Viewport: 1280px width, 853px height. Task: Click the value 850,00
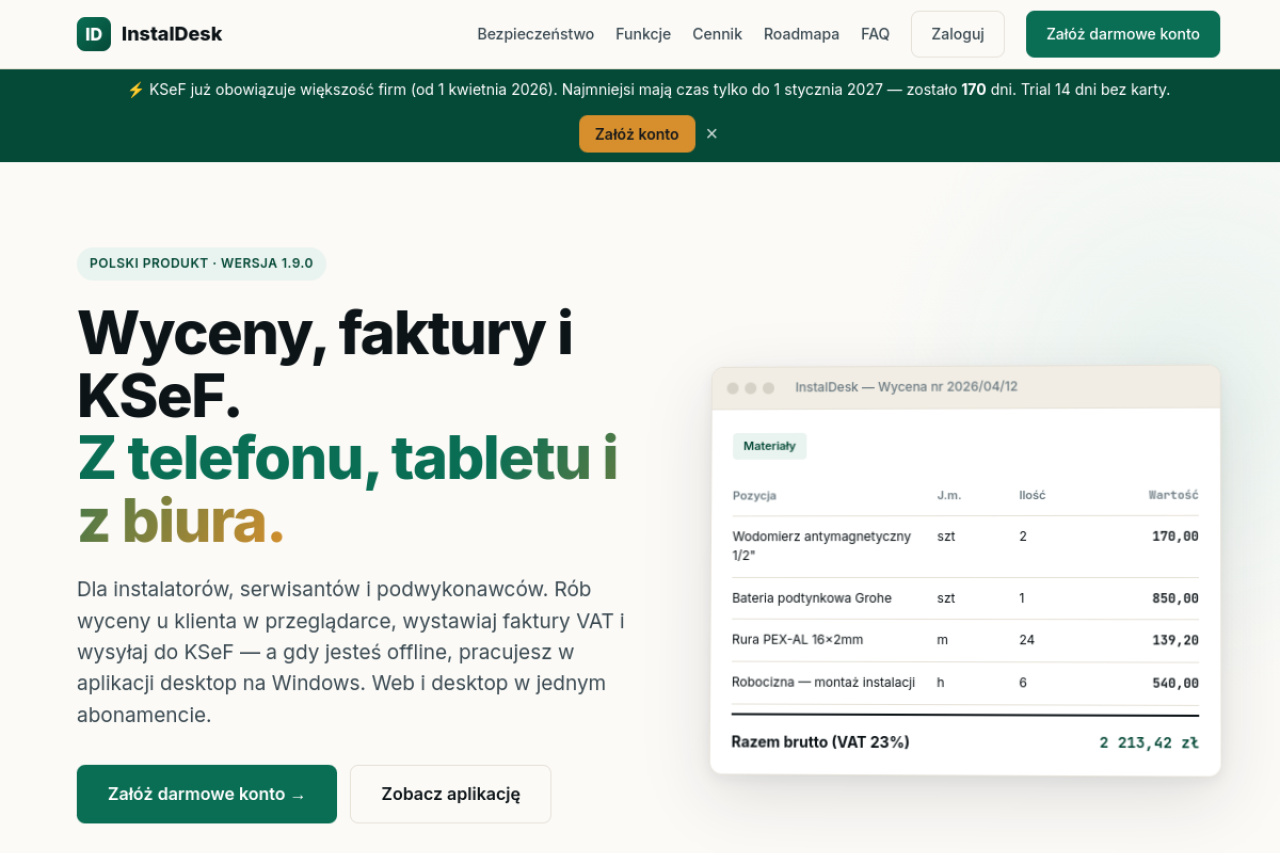click(x=1175, y=598)
